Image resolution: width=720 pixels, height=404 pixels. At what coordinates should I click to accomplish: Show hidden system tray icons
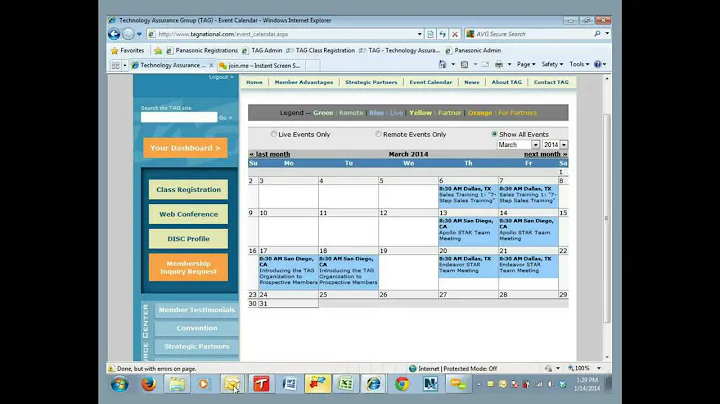pyautogui.click(x=478, y=384)
